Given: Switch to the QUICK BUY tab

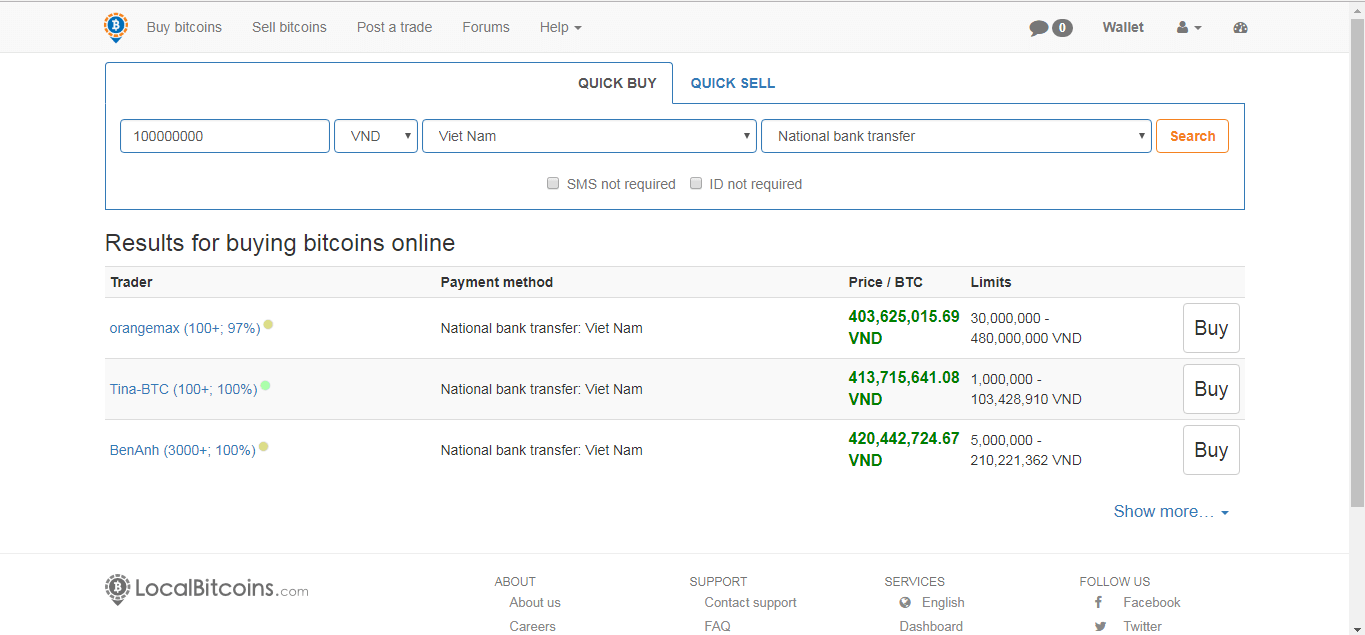Looking at the screenshot, I should click(x=617, y=83).
